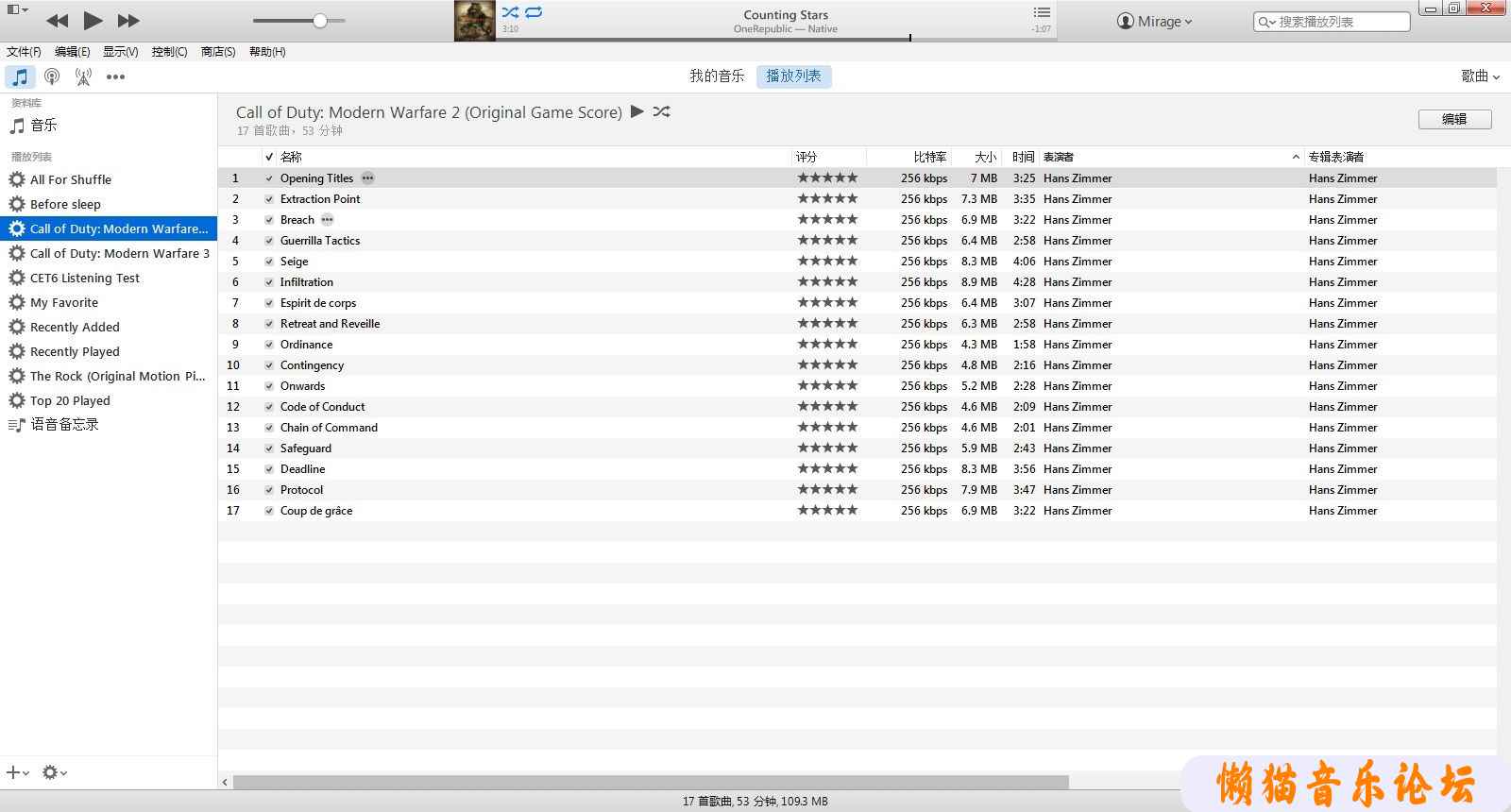Image resolution: width=1511 pixels, height=812 pixels.
Task: Click the main play button
Action: click(93, 20)
